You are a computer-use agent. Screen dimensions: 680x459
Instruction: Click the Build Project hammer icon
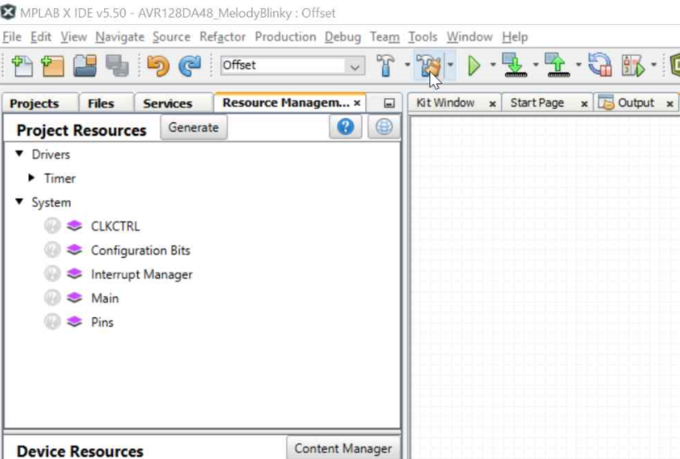point(386,66)
